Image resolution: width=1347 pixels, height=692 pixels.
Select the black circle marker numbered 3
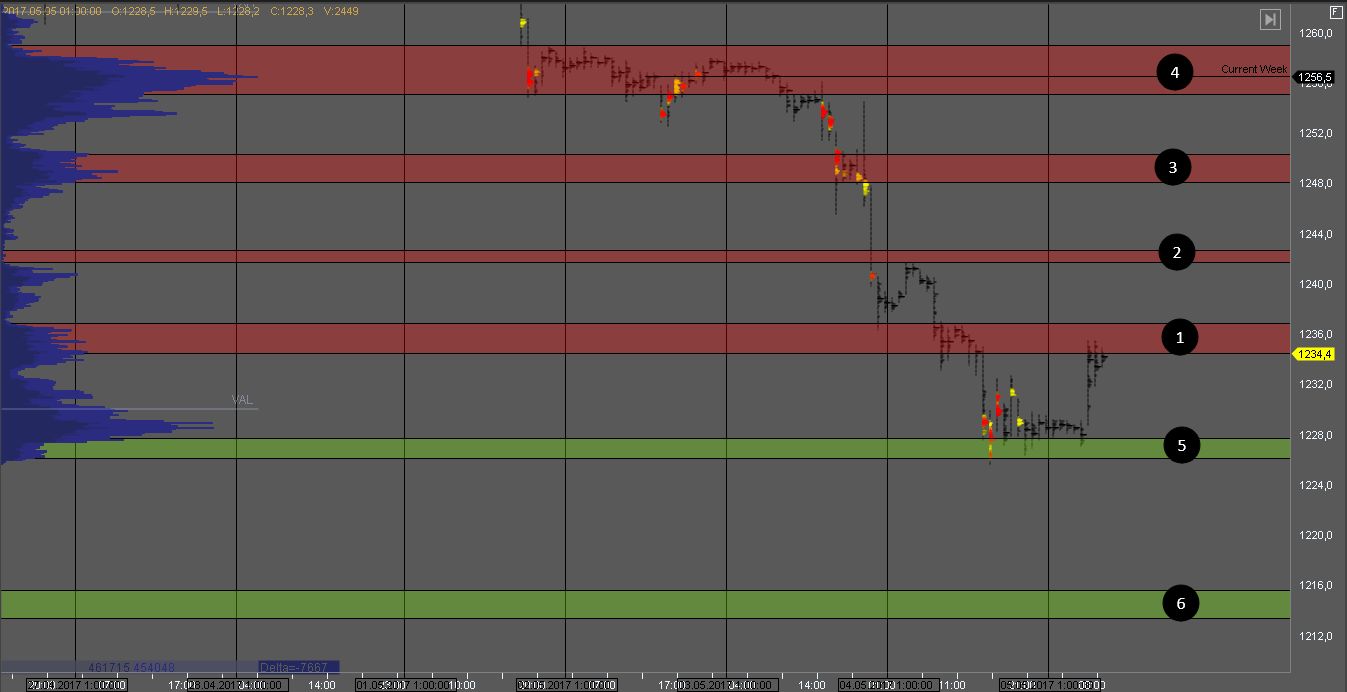1172,167
